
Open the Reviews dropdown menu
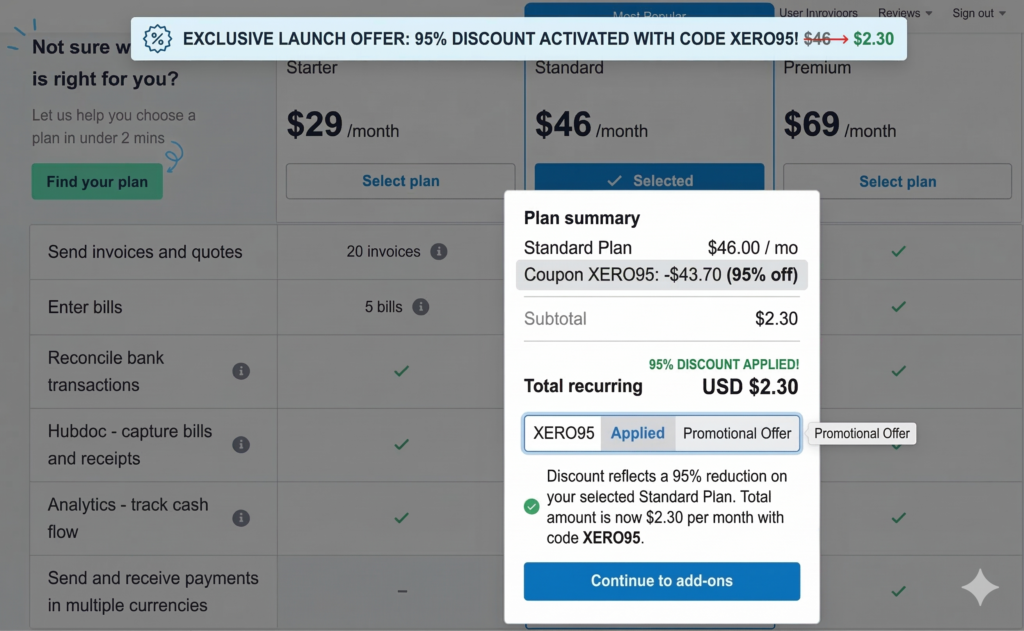(x=904, y=13)
